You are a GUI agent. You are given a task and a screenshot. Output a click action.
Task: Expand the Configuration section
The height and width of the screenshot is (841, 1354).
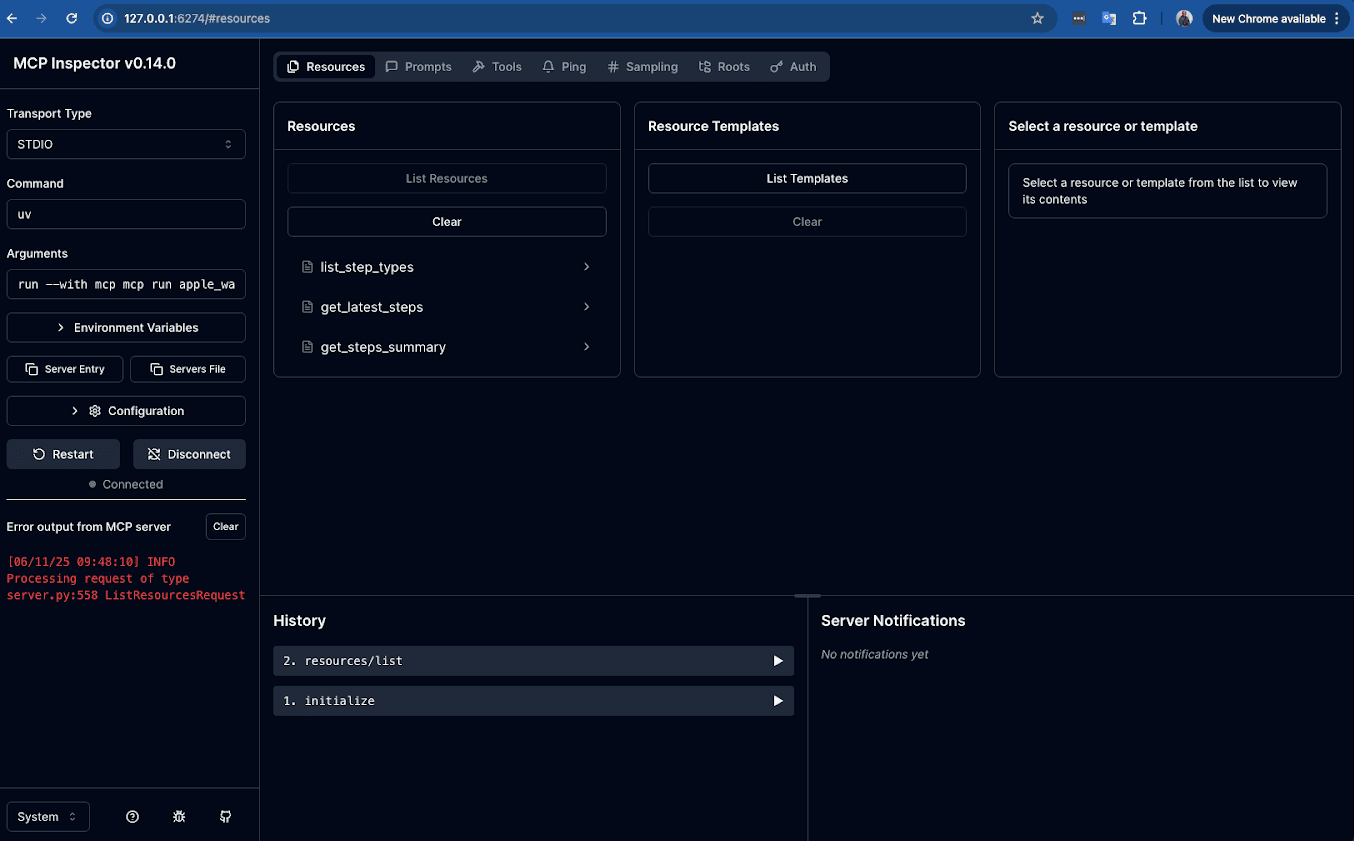126,411
